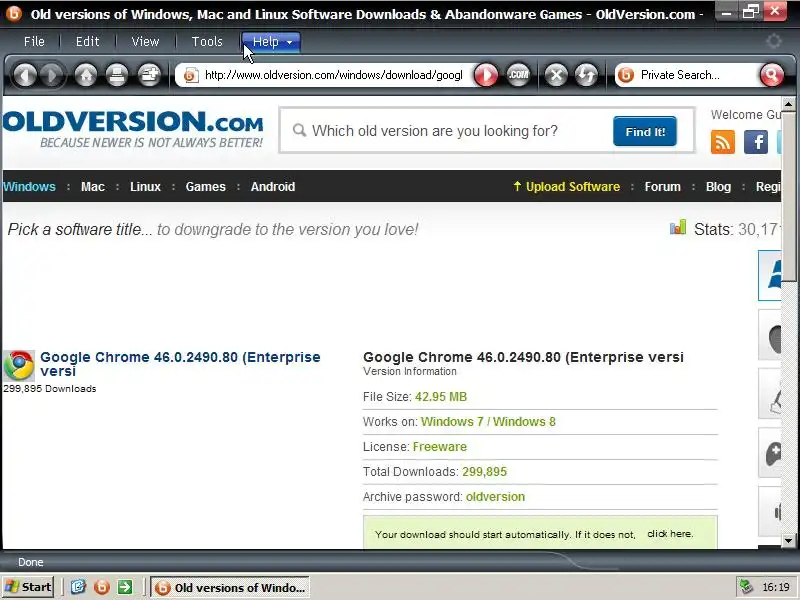Click page scrollbar down arrow
Screen dimensions: 800x600
click(x=788, y=540)
